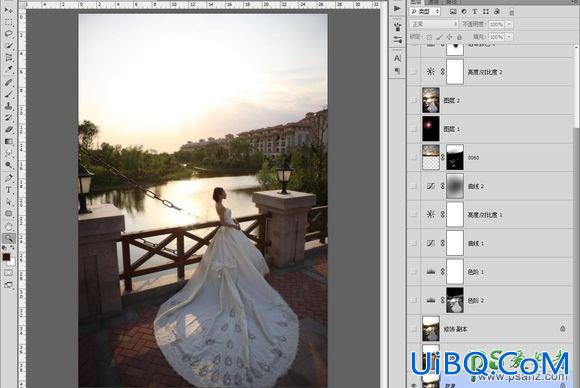Swap foreground and background colors
Screen dimensions: 580x388
point(13,248)
